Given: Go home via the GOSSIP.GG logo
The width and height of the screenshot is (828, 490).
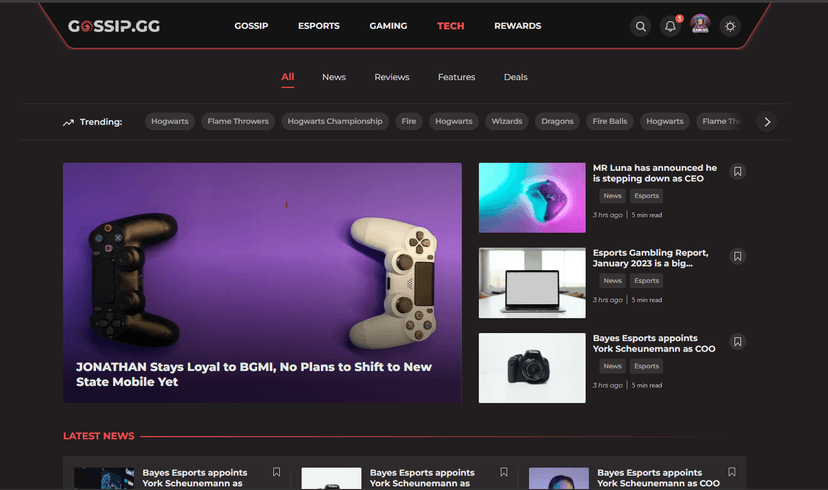Looking at the screenshot, I should coord(114,26).
